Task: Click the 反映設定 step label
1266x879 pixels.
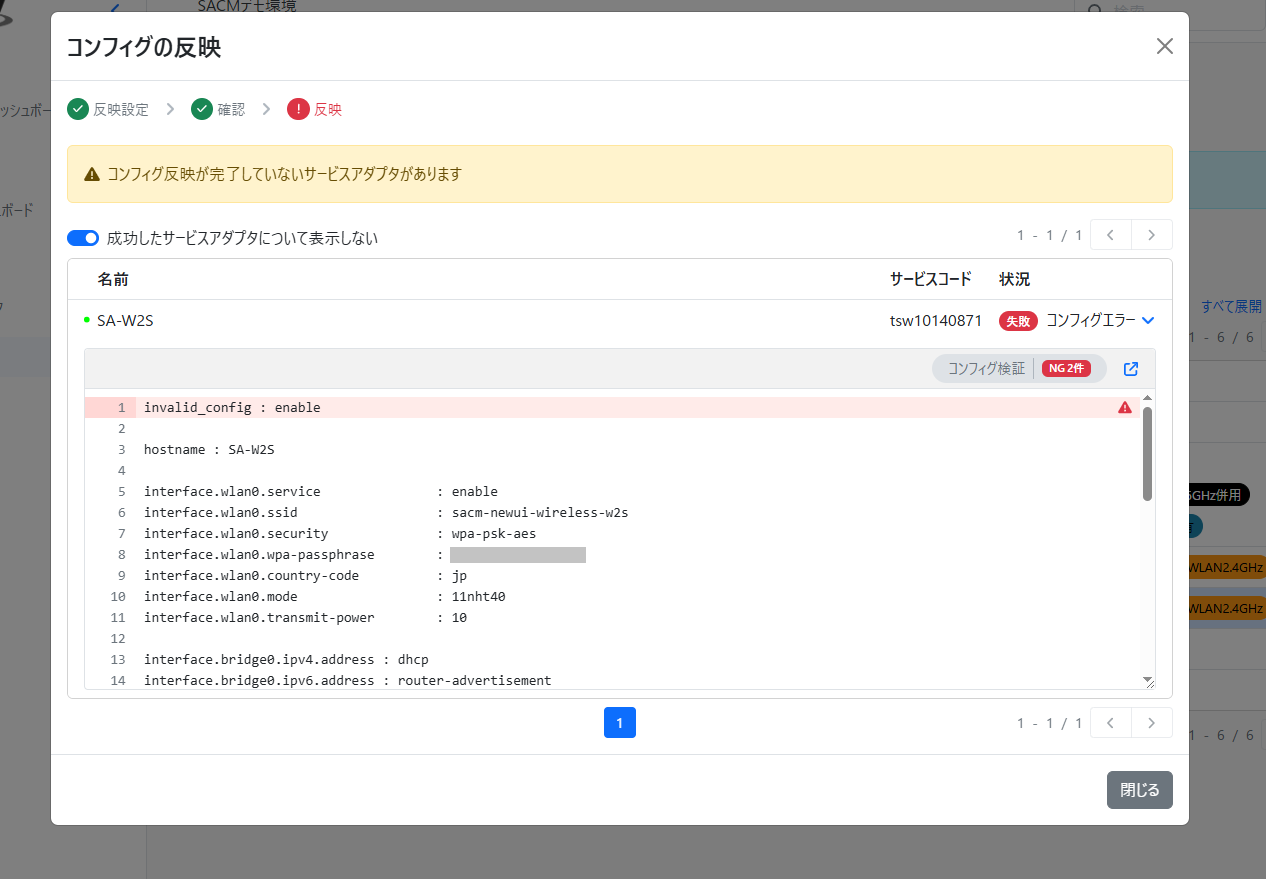Action: (x=121, y=110)
